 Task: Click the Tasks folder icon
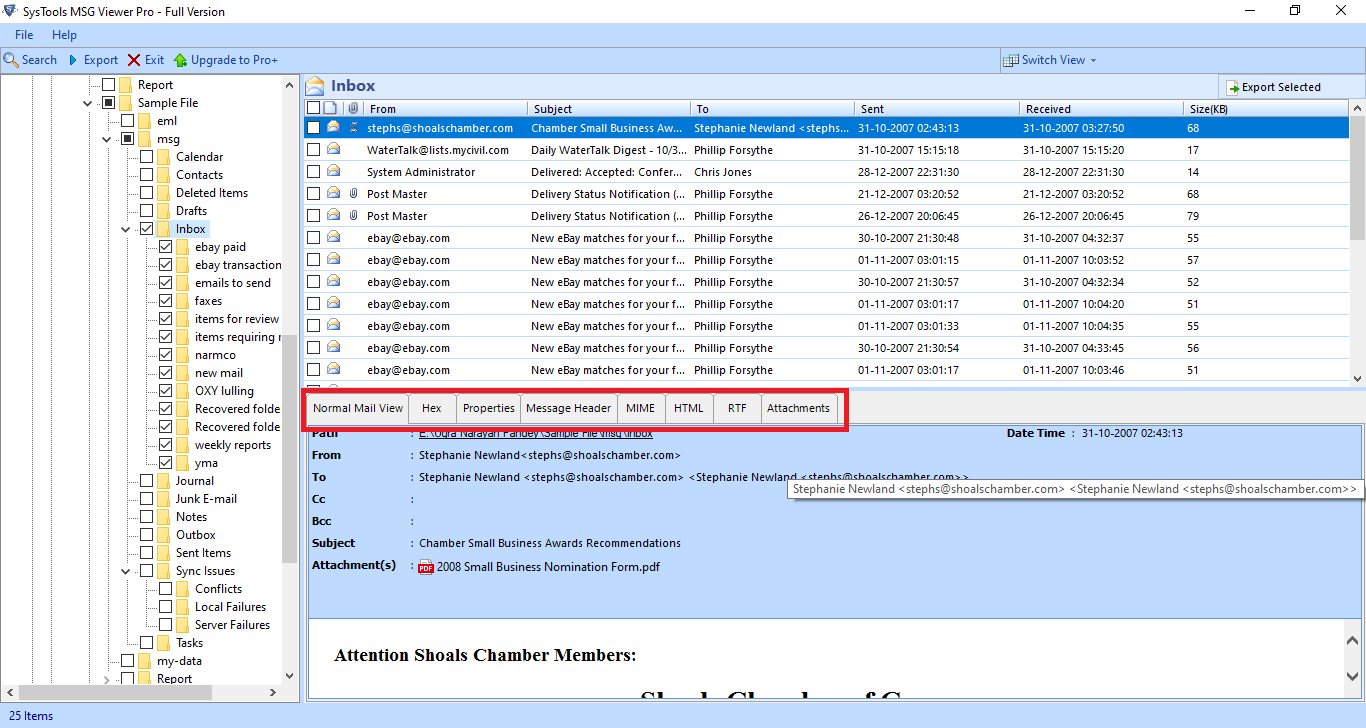(164, 643)
